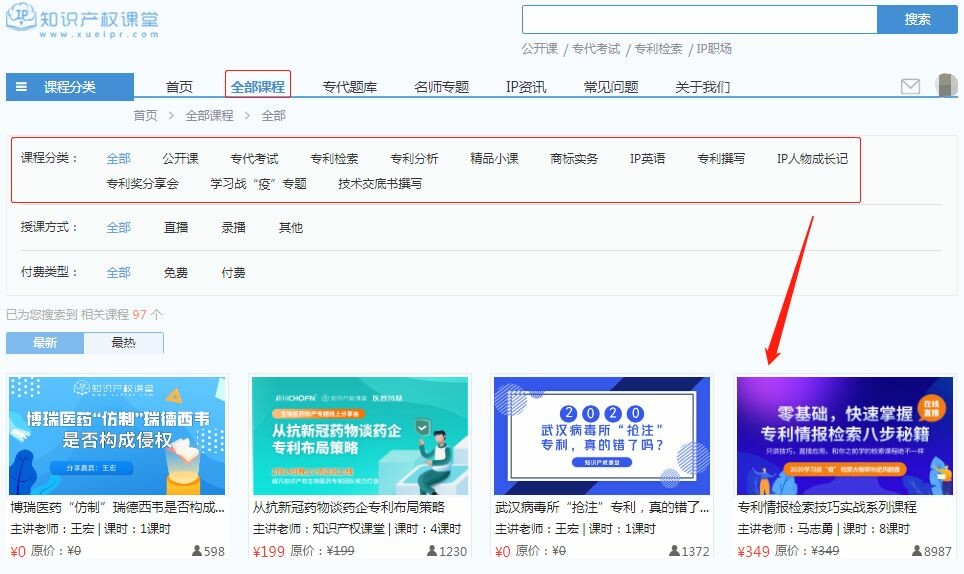This screenshot has height=574, width=964.
Task: Open 从抗新冠药物谈药企 course thumbnail
Action: pos(360,436)
